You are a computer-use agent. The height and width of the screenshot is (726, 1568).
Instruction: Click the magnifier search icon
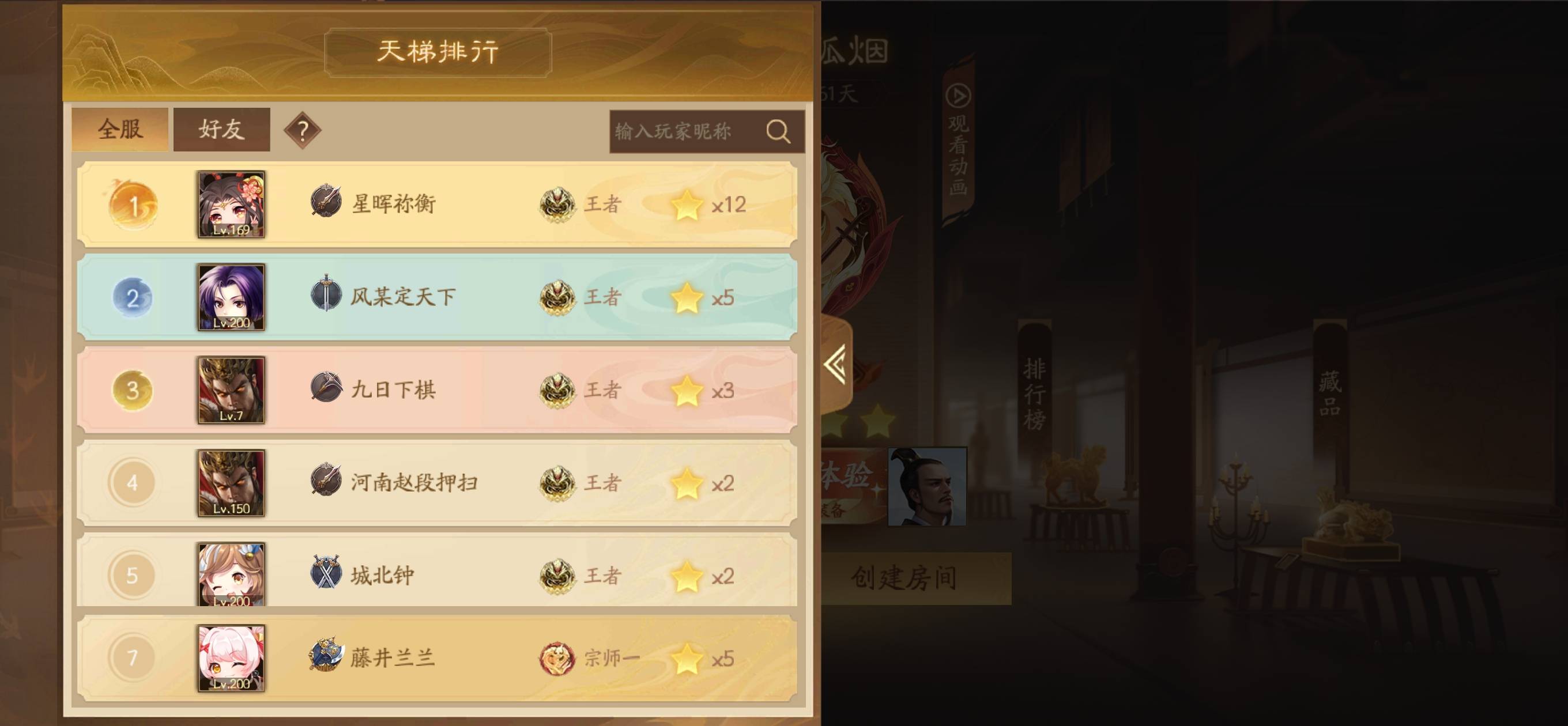[x=778, y=131]
